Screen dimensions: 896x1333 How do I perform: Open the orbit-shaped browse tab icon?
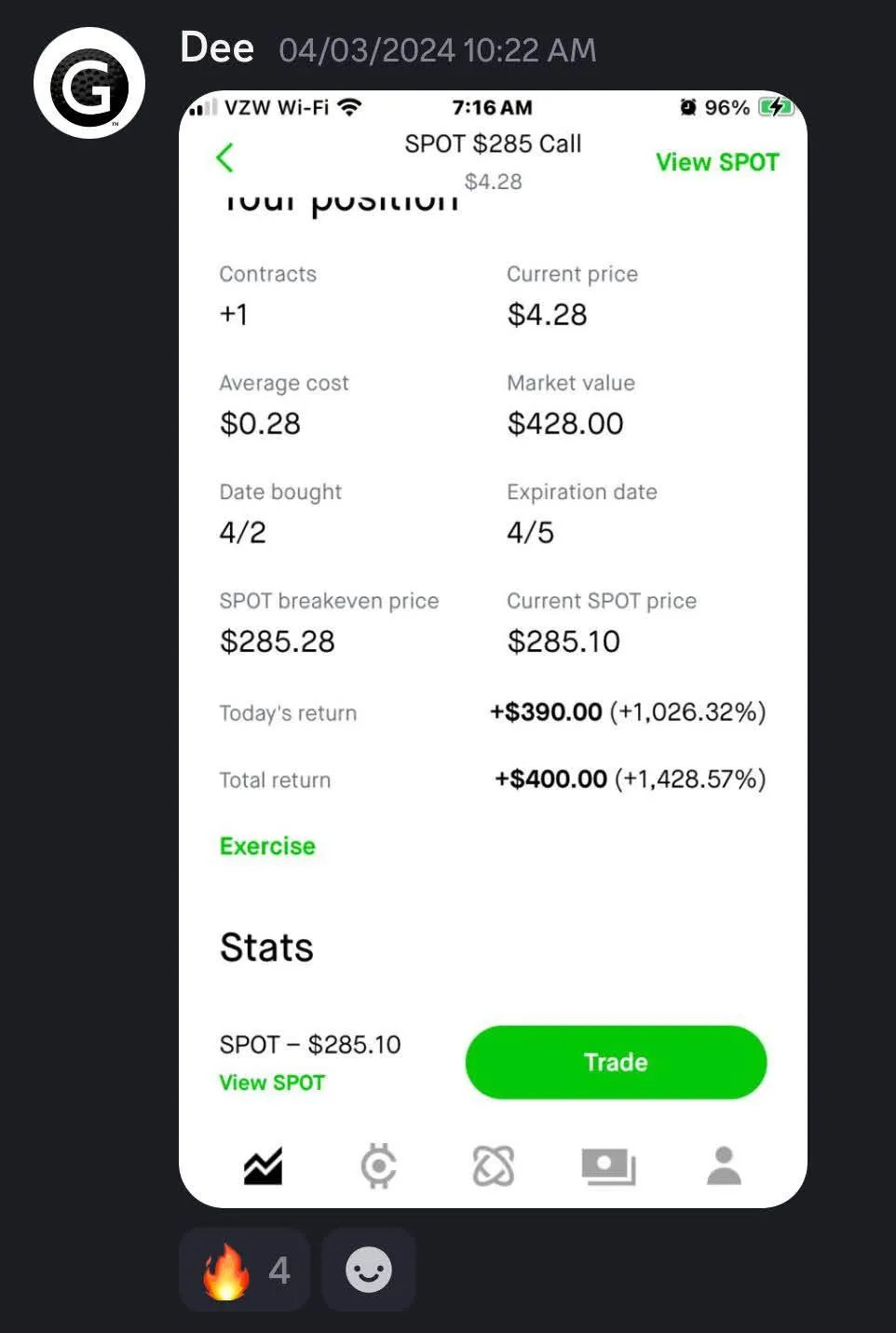pyautogui.click(x=494, y=1165)
